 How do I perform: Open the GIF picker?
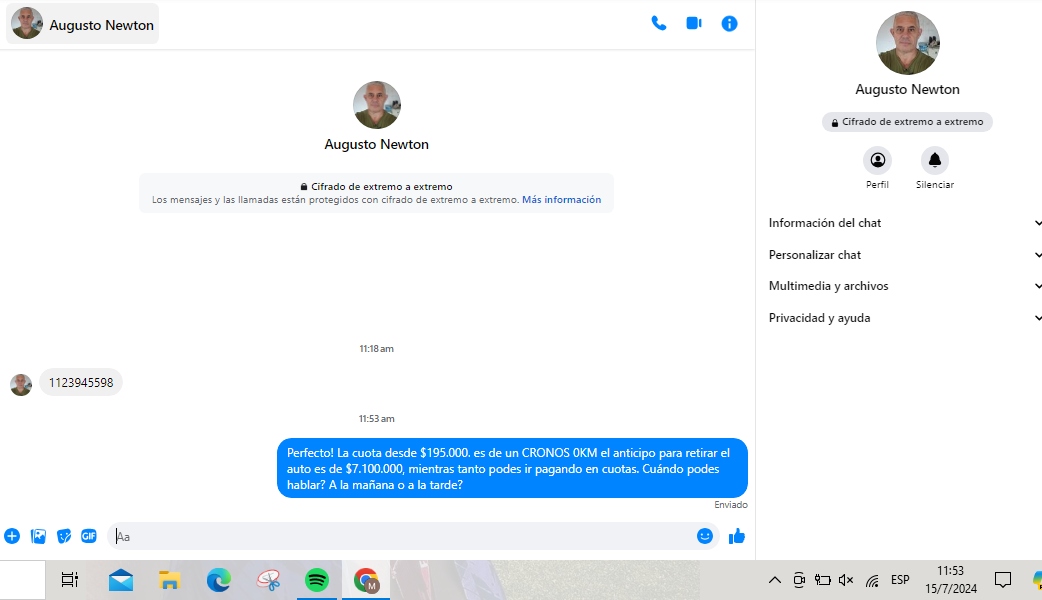point(89,536)
